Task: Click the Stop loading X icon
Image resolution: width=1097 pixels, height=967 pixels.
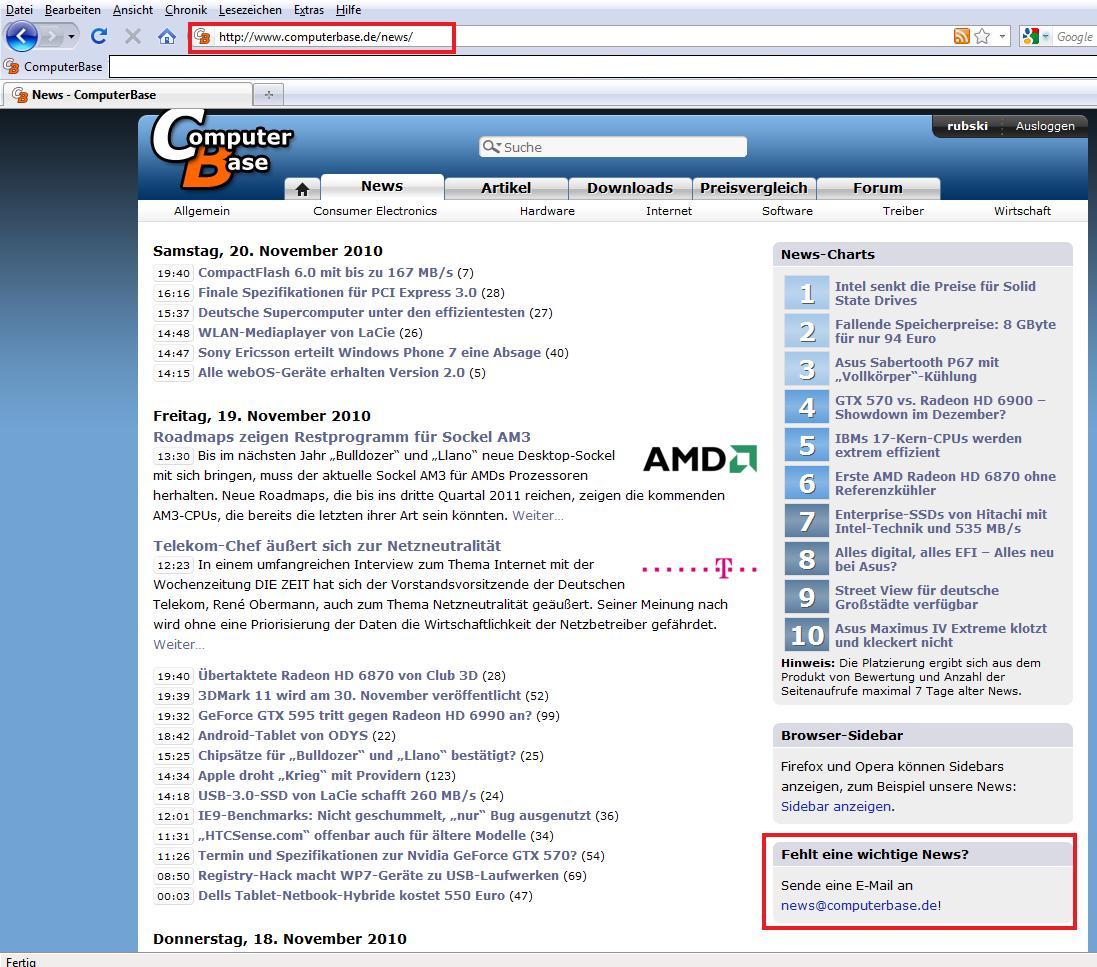Action: tap(133, 36)
